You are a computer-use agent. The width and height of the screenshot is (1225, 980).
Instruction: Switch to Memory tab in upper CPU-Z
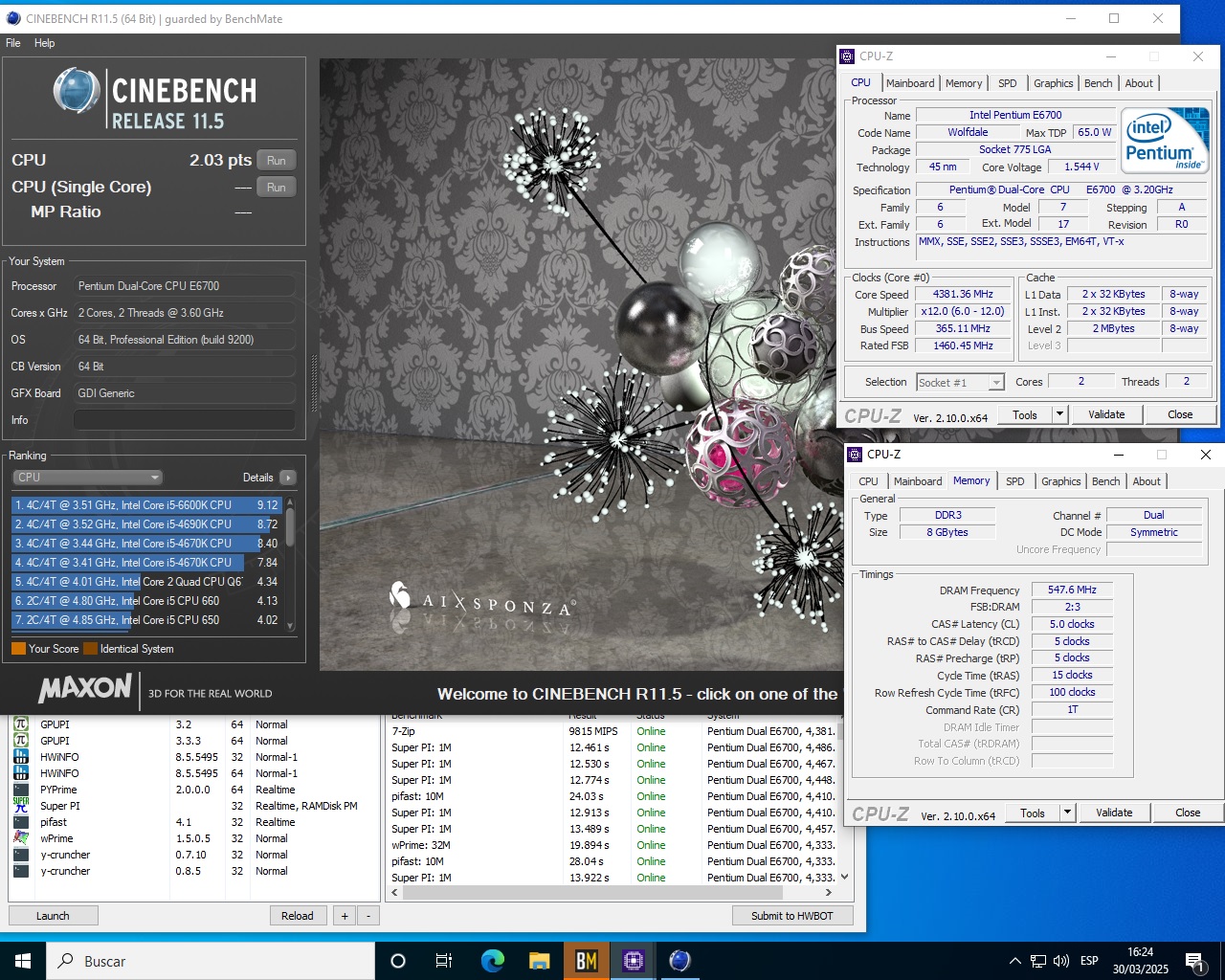point(964,83)
